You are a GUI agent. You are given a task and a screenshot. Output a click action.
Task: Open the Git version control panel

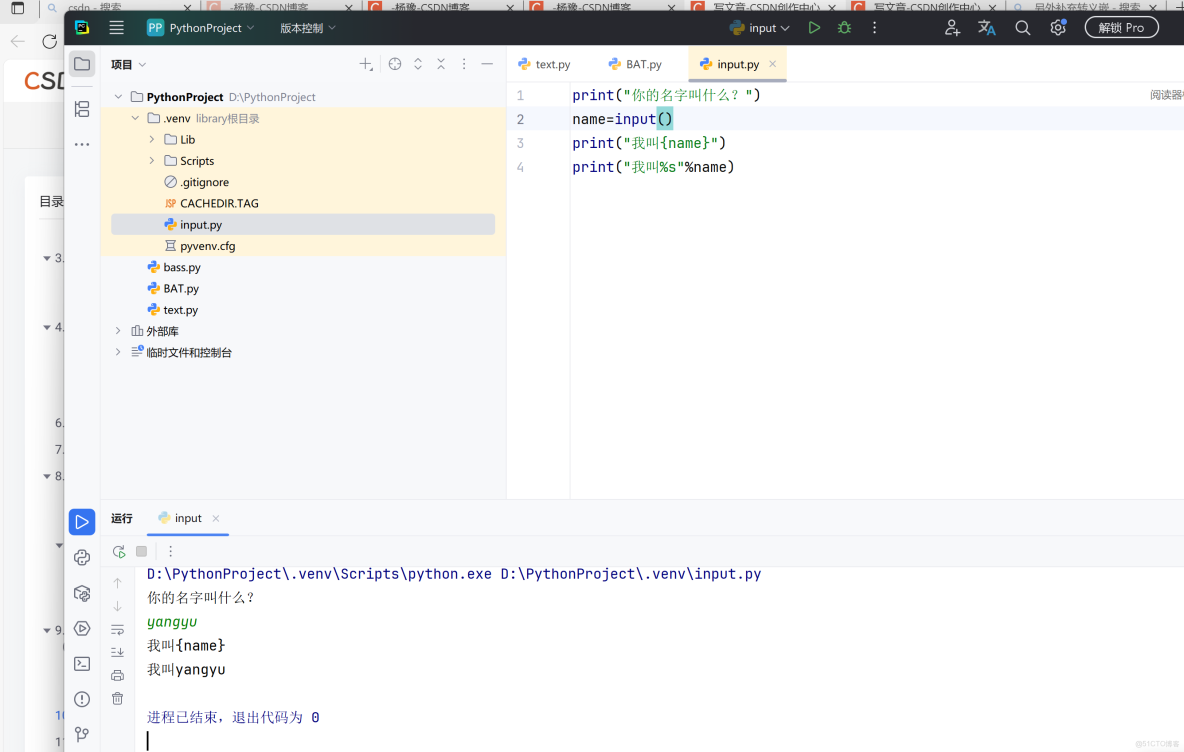tap(82, 733)
